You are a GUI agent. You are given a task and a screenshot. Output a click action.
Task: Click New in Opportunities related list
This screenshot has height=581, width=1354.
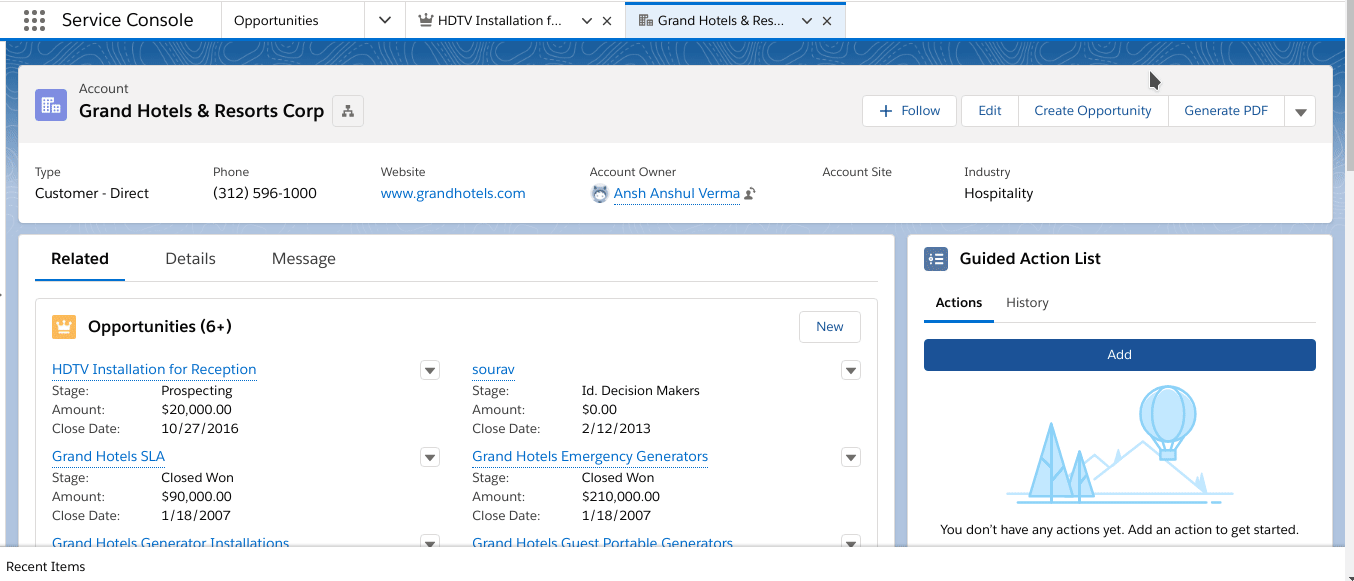[830, 327]
